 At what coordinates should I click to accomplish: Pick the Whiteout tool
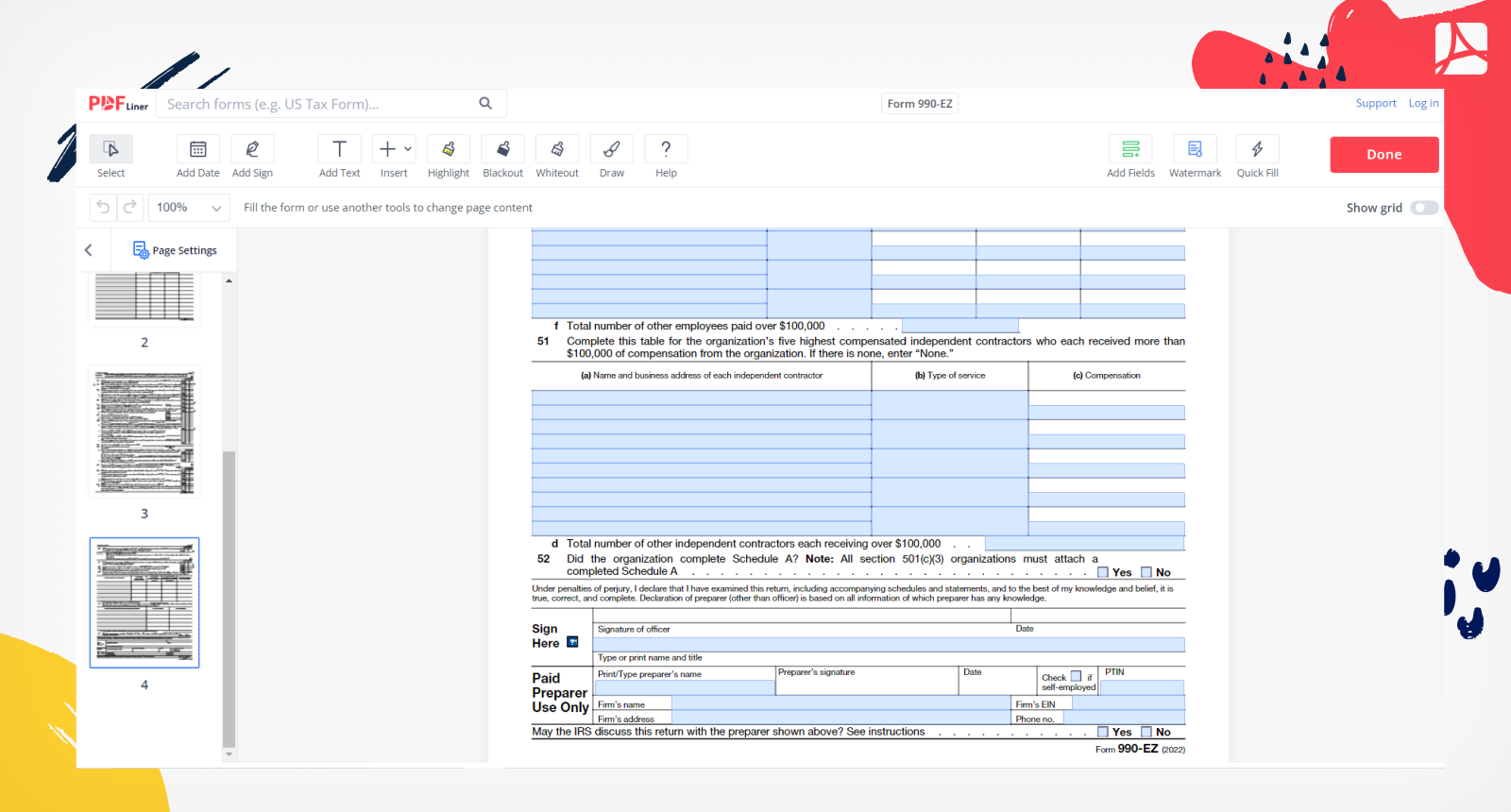pyautogui.click(x=557, y=150)
